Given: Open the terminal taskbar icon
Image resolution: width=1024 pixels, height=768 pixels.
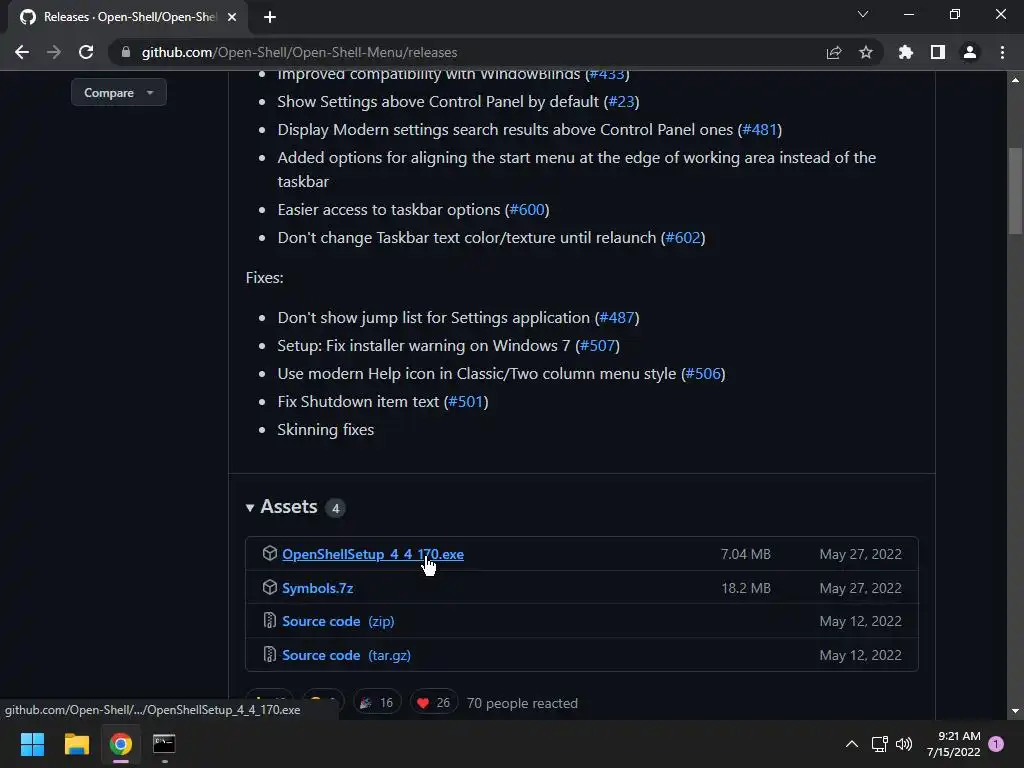Looking at the screenshot, I should (164, 744).
